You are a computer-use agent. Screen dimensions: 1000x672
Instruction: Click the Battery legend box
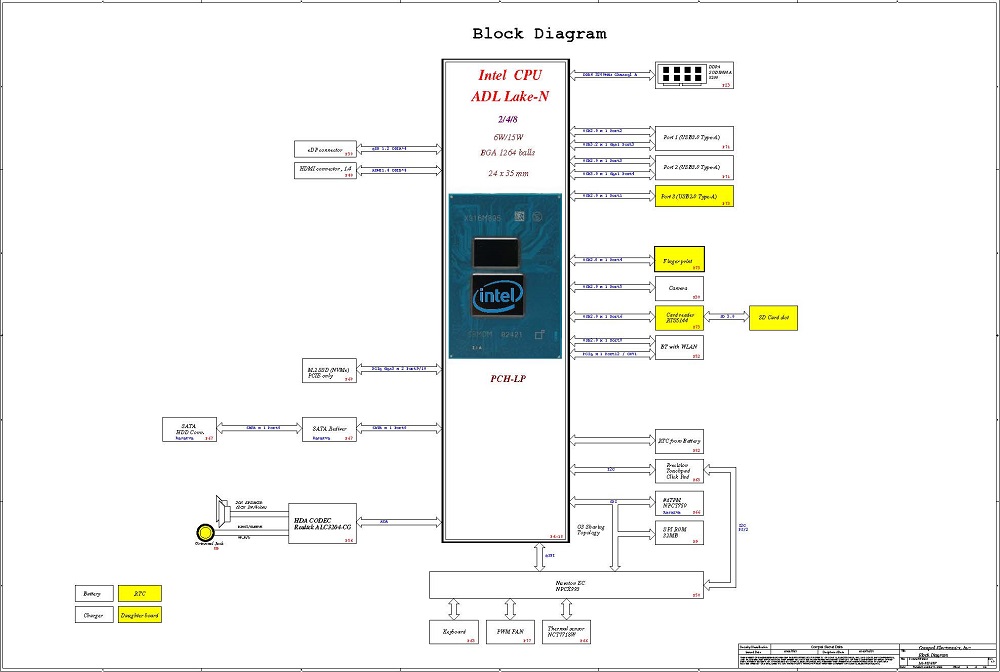point(94,594)
